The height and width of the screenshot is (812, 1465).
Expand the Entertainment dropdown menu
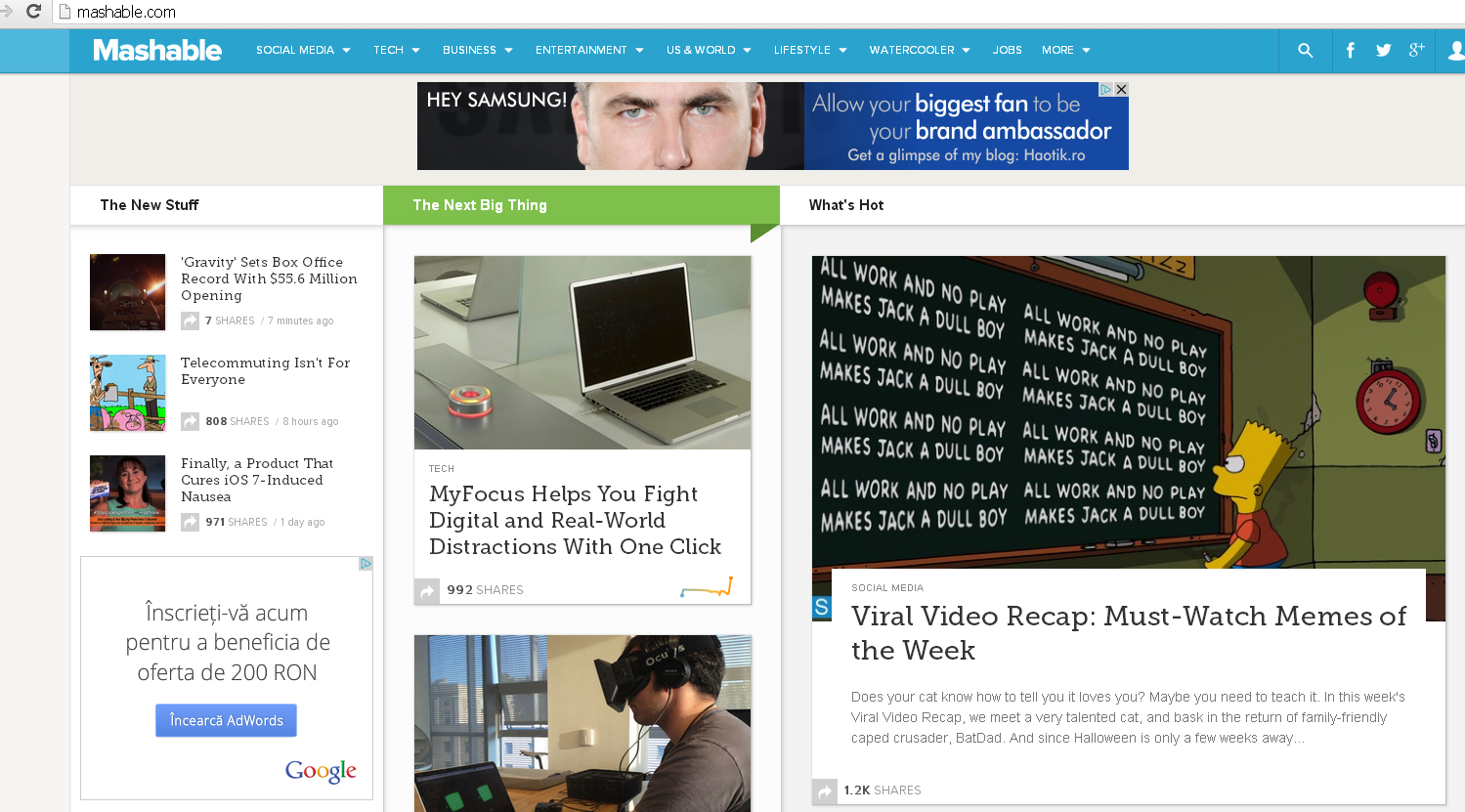(589, 50)
